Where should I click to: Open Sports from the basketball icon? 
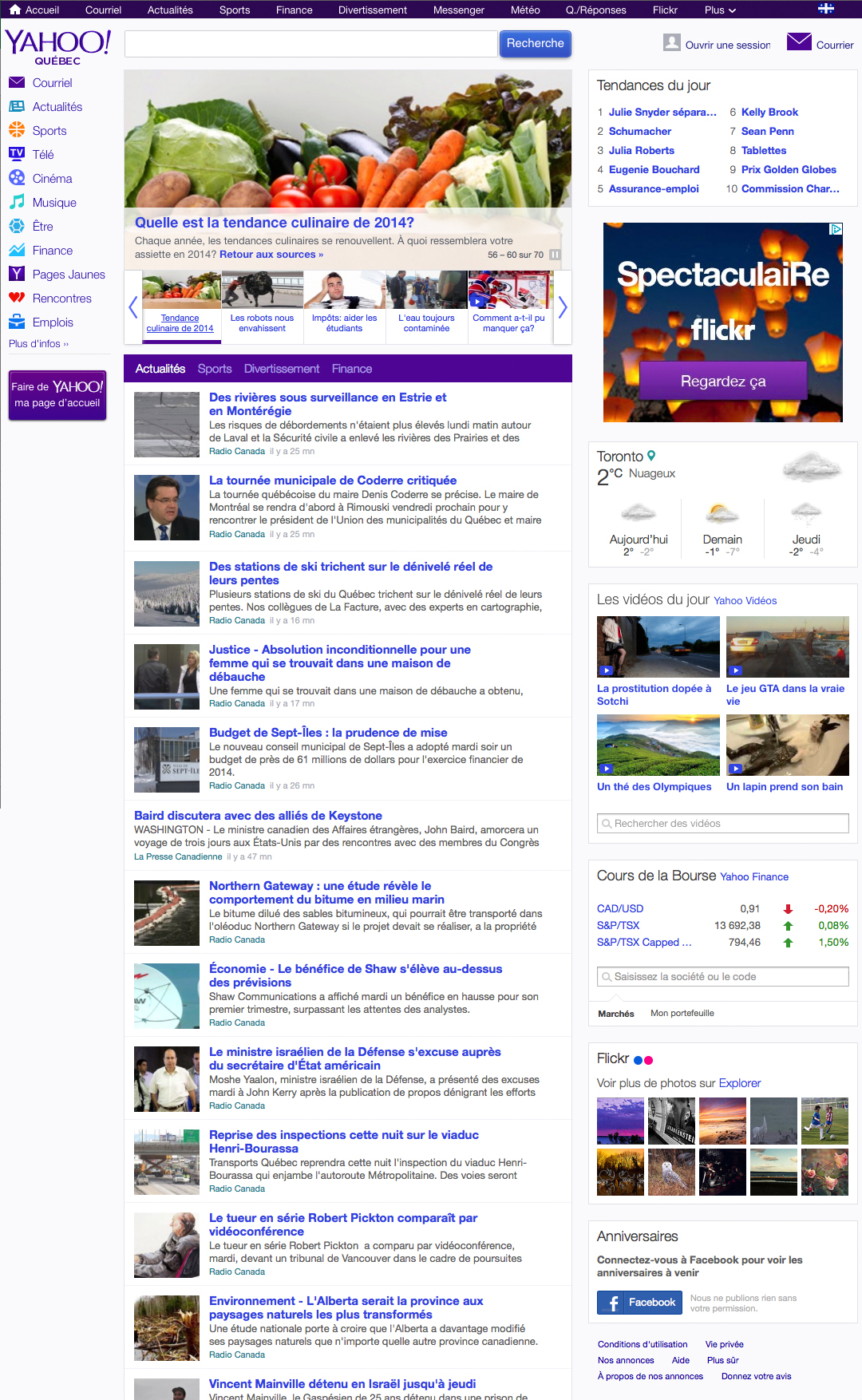[x=16, y=131]
